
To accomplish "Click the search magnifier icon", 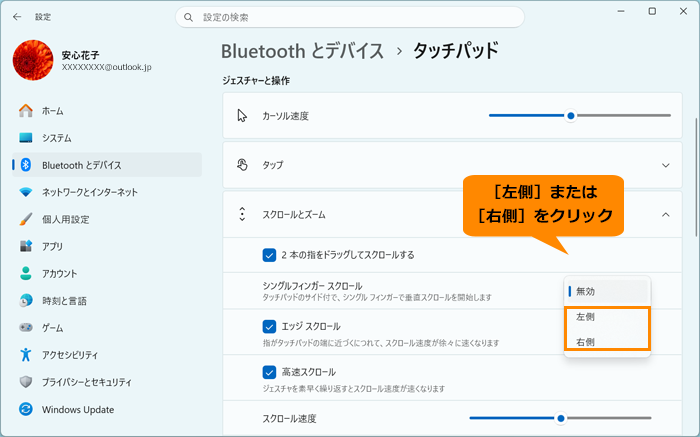I will click(x=188, y=17).
